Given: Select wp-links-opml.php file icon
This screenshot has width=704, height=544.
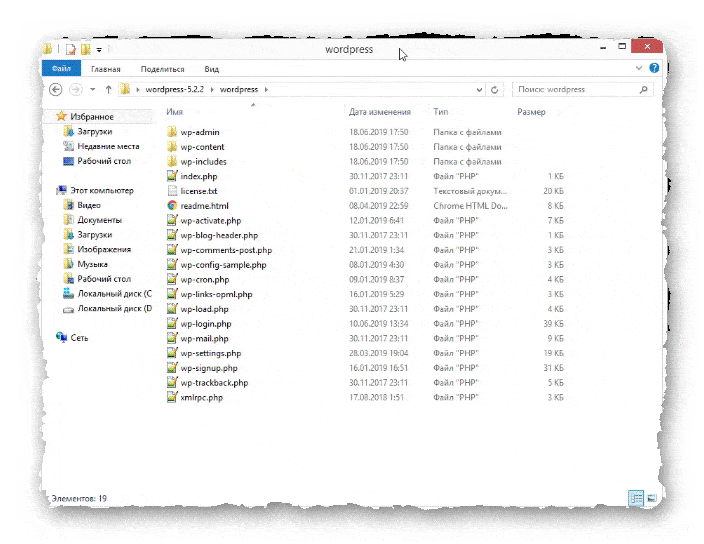Looking at the screenshot, I should pos(172,294).
